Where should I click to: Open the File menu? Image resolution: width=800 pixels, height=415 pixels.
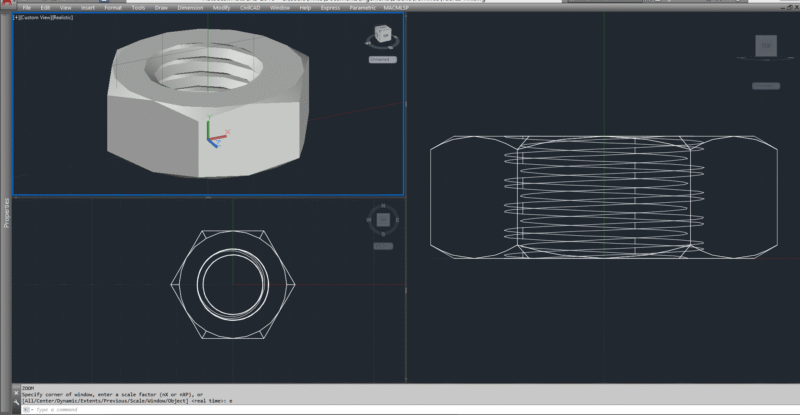click(x=27, y=8)
